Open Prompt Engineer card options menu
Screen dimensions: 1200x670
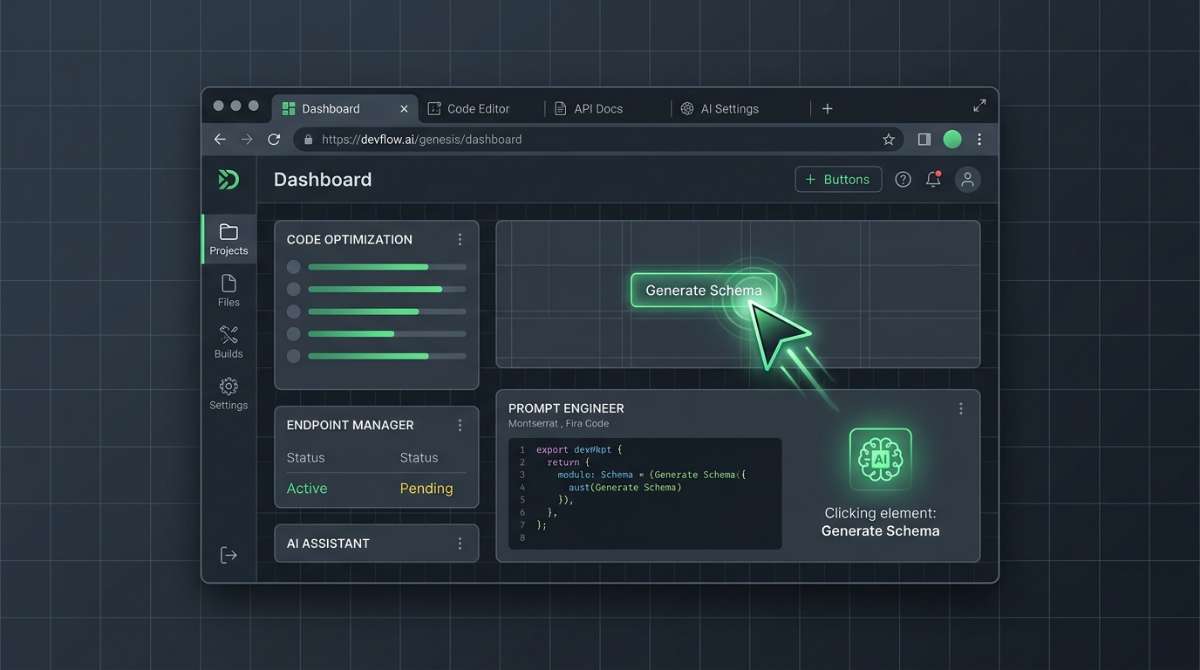click(961, 409)
